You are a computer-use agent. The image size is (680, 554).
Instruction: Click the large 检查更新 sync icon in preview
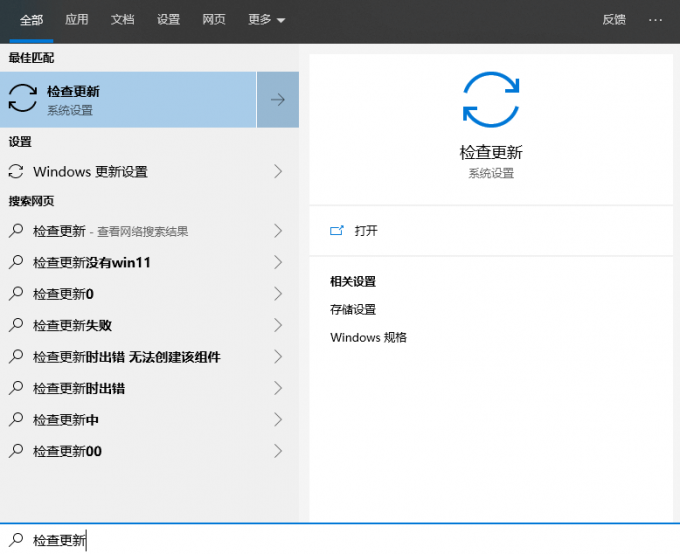491,99
